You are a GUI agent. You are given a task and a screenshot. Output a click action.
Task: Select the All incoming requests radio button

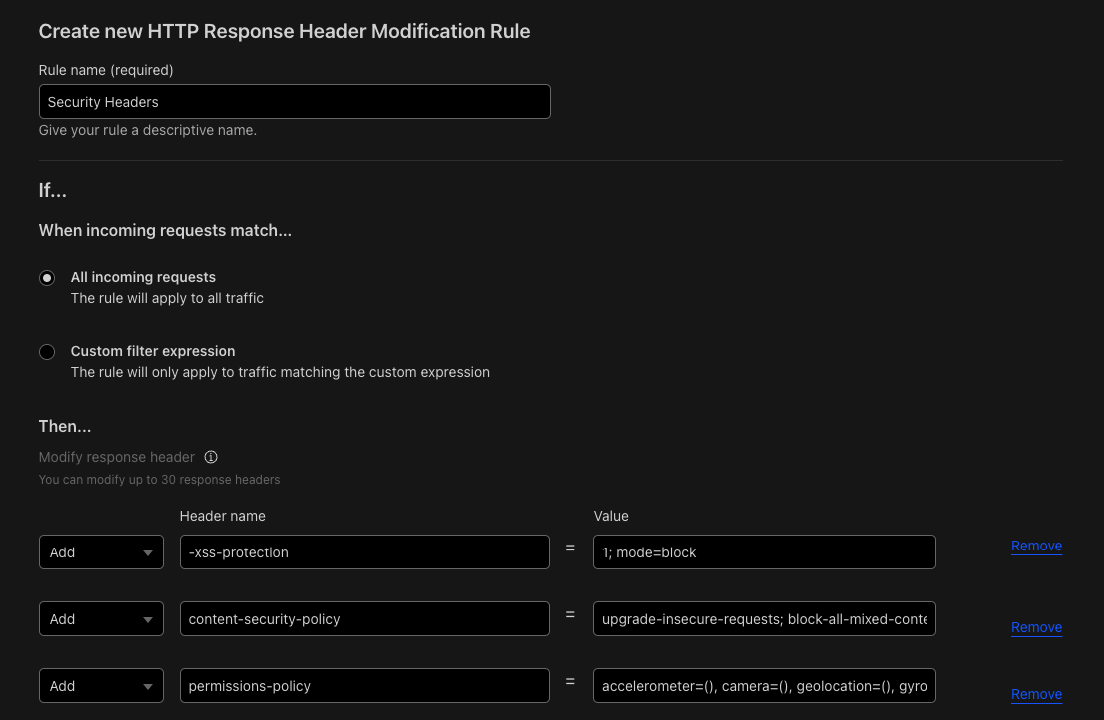pos(47,278)
